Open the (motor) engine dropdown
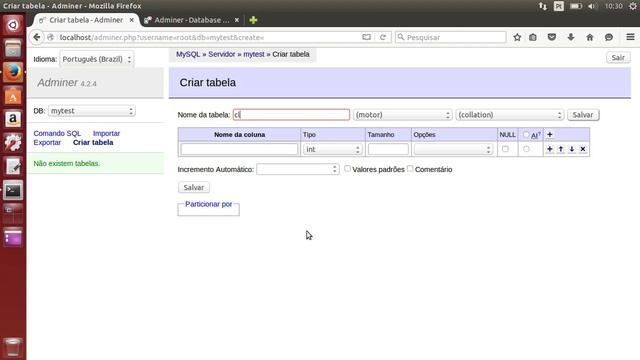This screenshot has width=640, height=360. coord(402,115)
